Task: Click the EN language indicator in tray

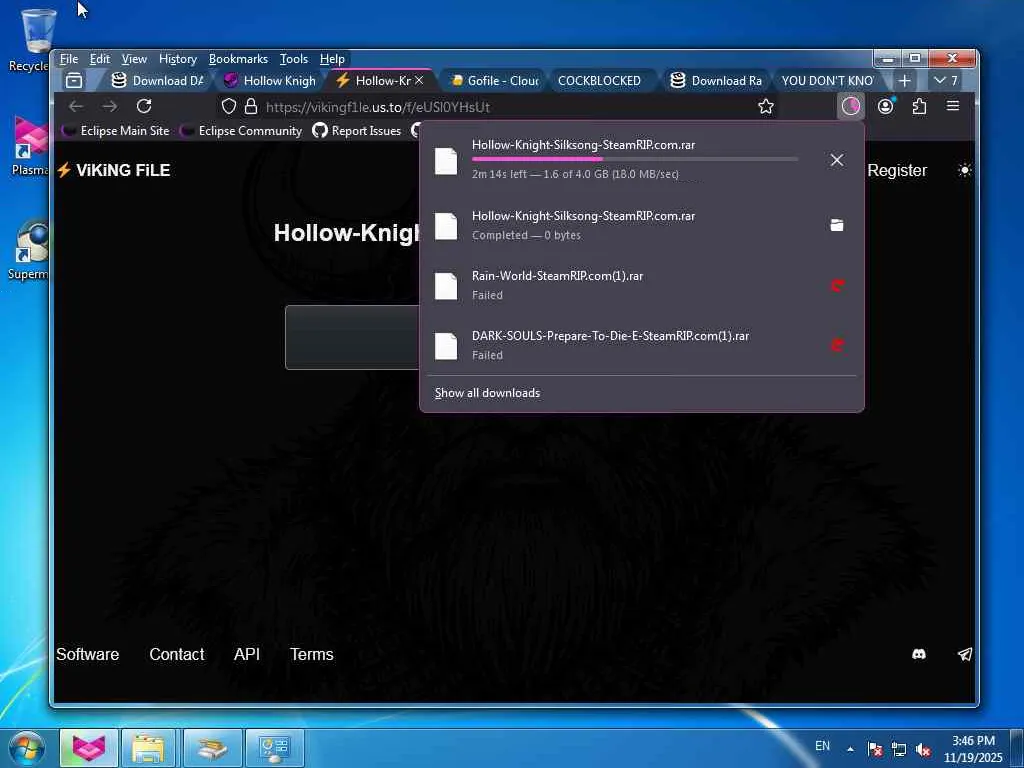Action: (822, 746)
